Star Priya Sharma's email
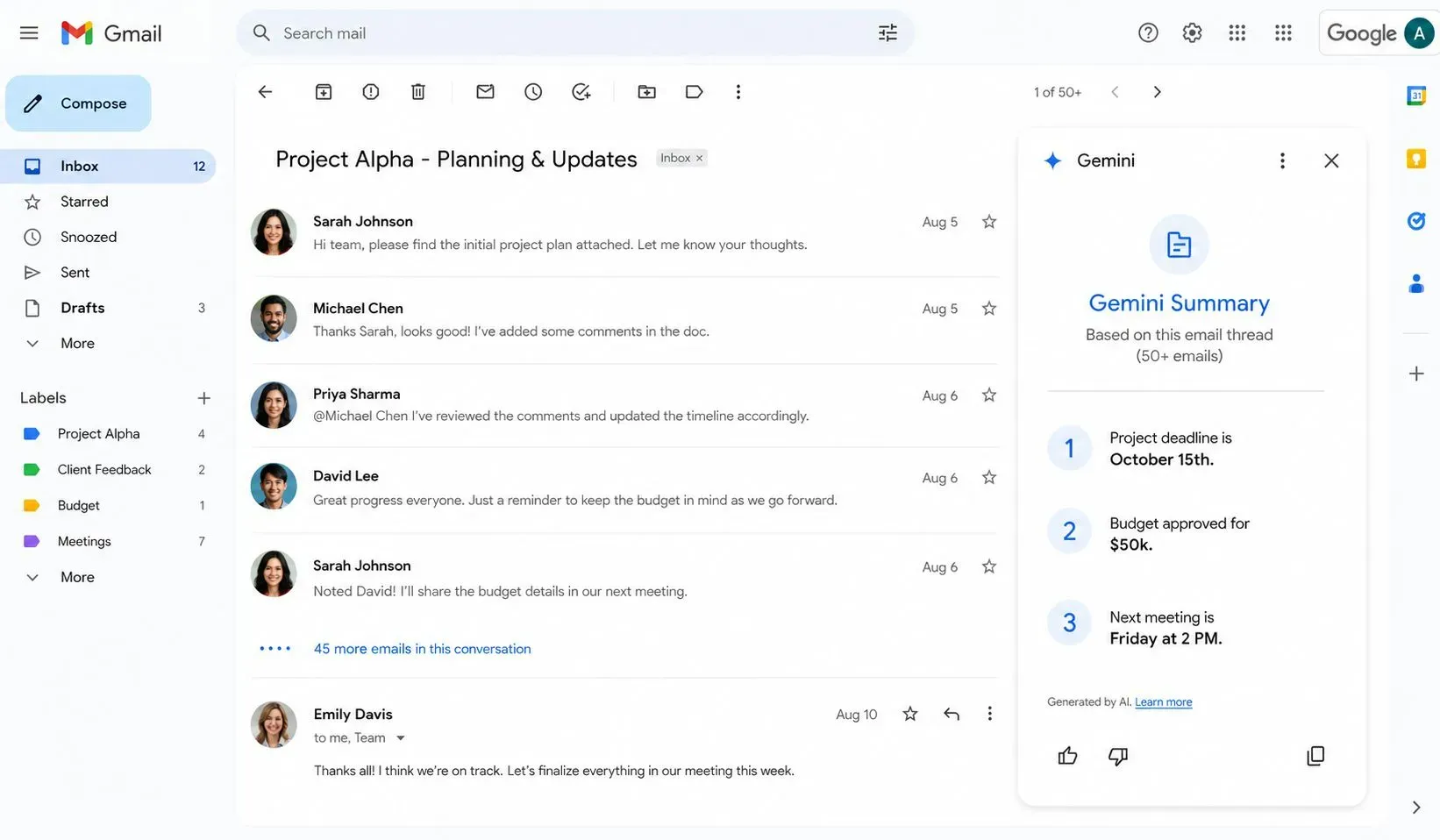1440x840 pixels. click(989, 395)
